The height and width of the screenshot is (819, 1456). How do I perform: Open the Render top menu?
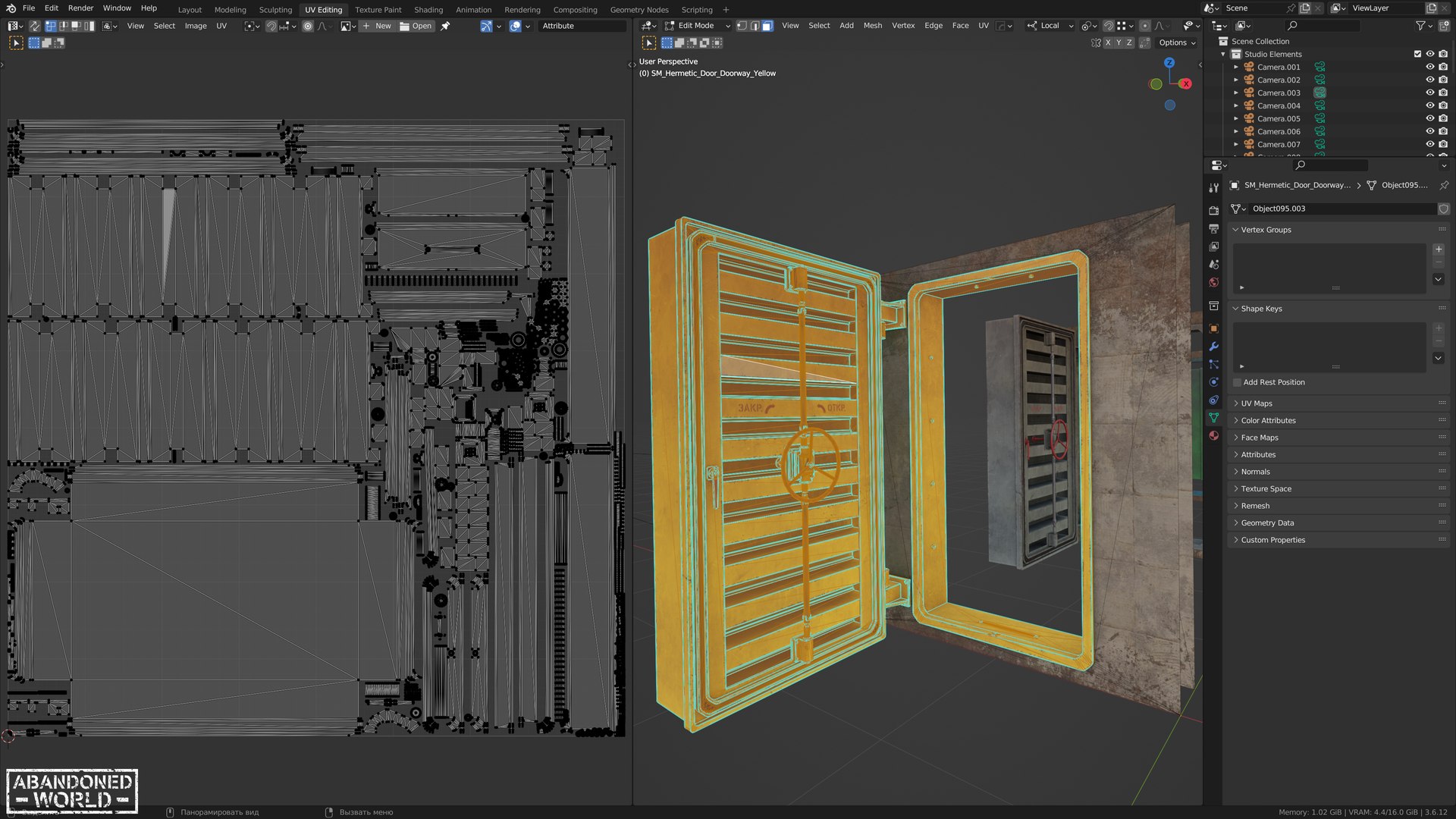point(81,8)
